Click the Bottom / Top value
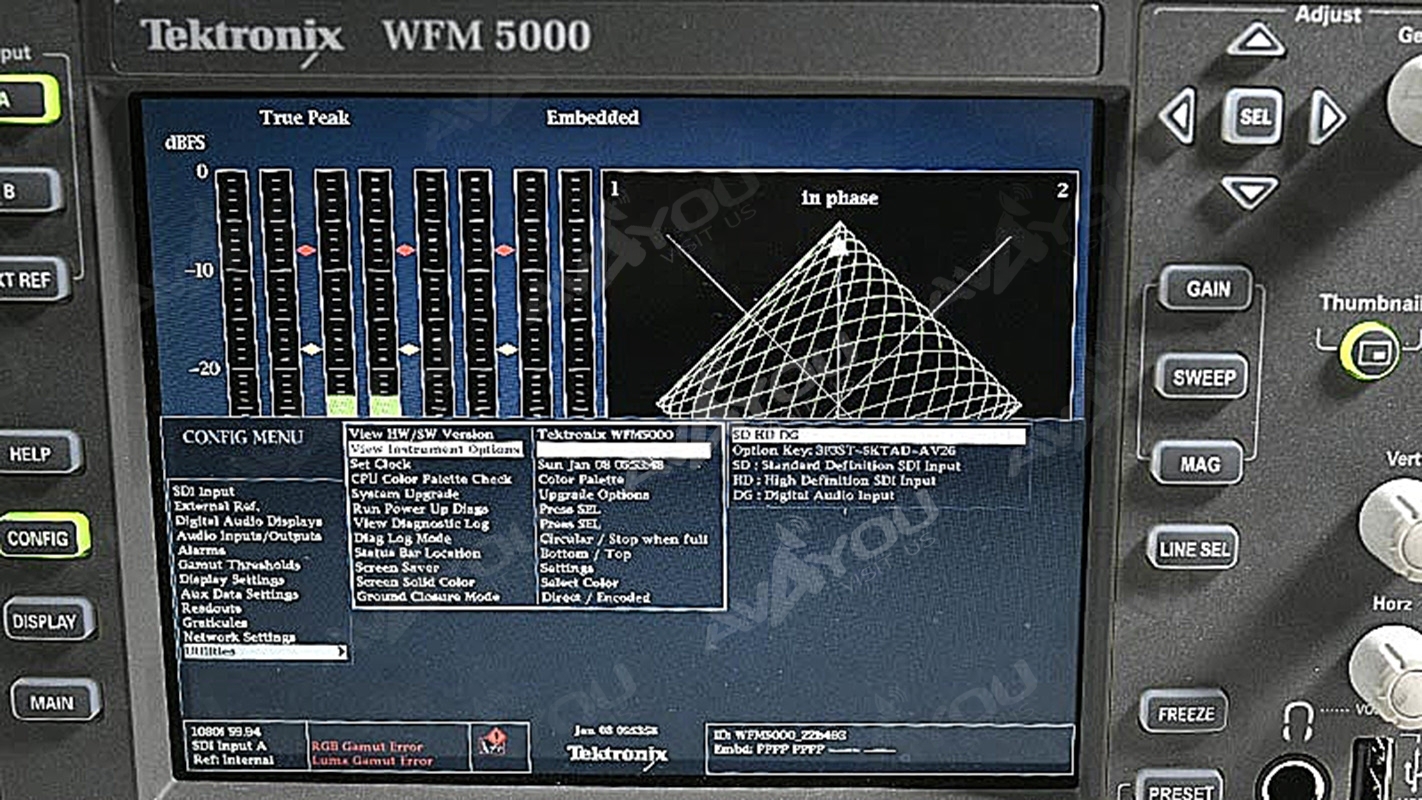1422x800 pixels. pos(585,553)
